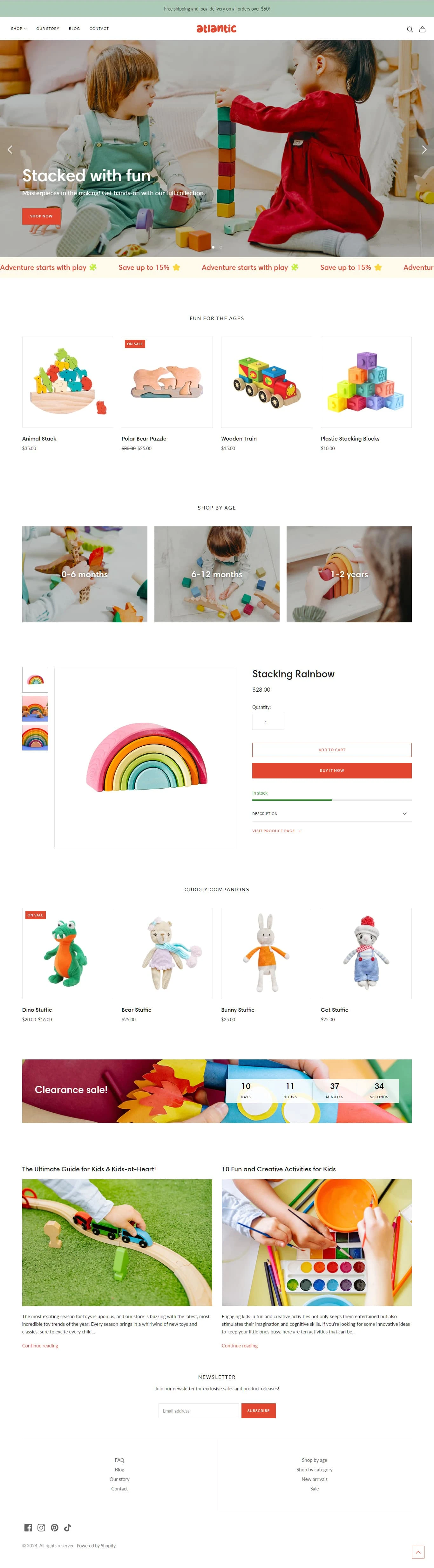Focus the Email address newsletter field
Viewport: 434px width, 1568px height.
pyautogui.click(x=200, y=1410)
